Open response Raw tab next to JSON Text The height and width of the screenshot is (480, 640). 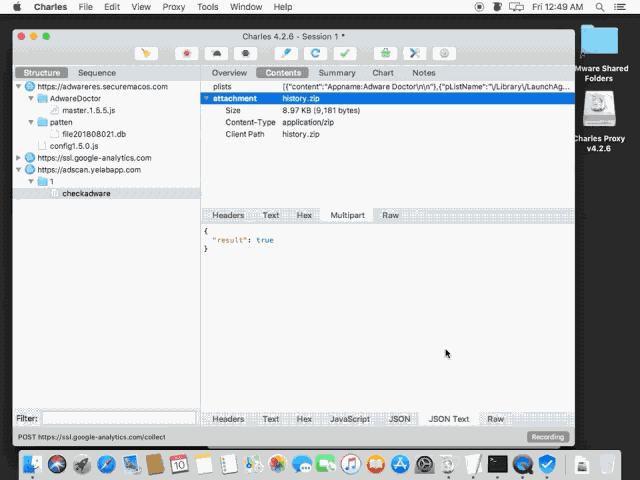(x=496, y=419)
